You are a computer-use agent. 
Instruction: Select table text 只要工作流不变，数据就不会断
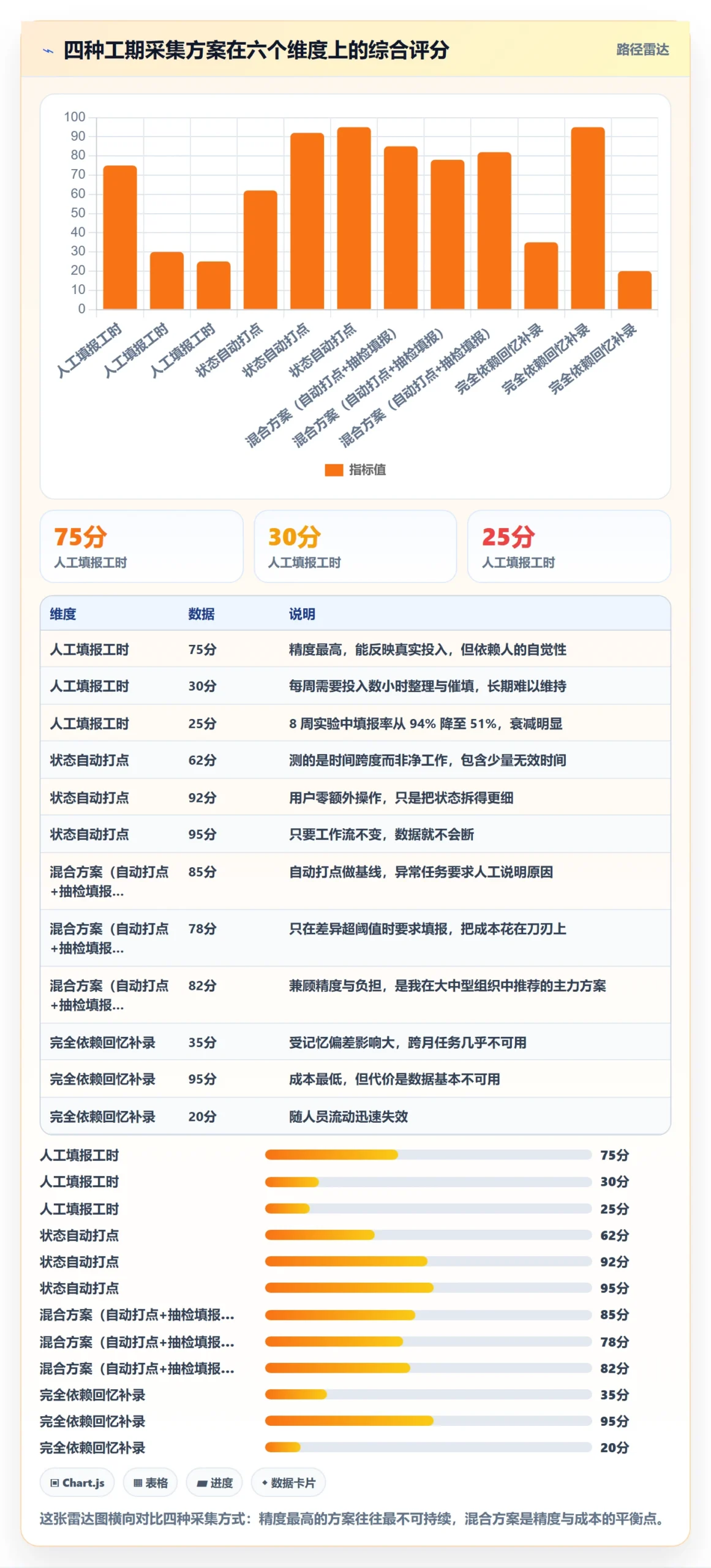[382, 834]
